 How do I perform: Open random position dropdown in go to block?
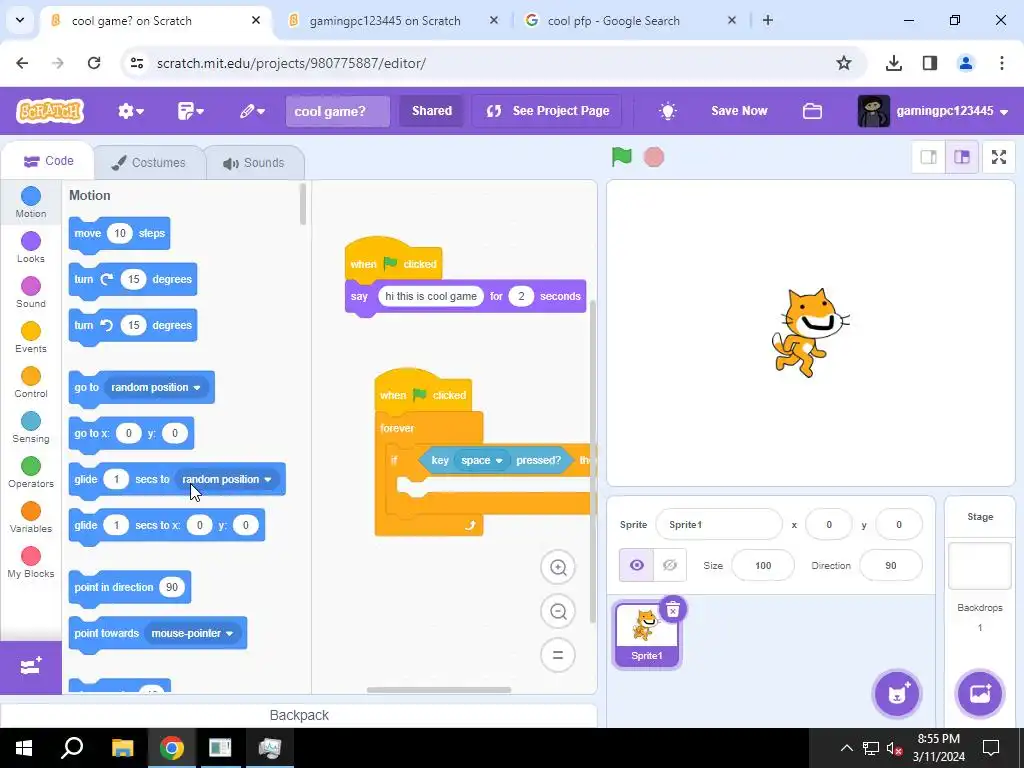[156, 387]
